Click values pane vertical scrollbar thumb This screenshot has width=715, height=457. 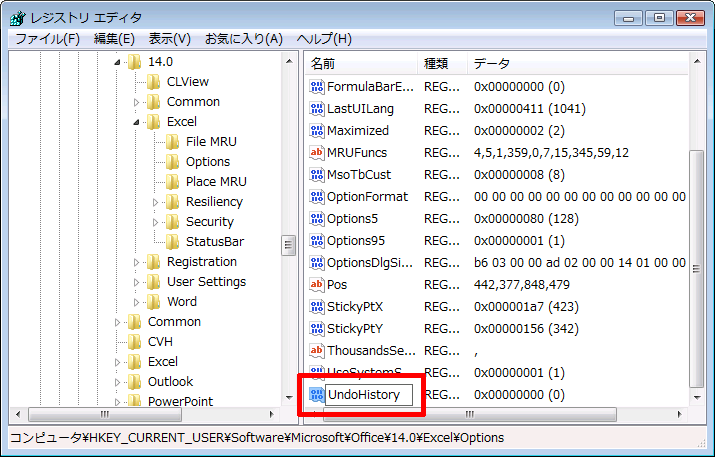click(696, 269)
